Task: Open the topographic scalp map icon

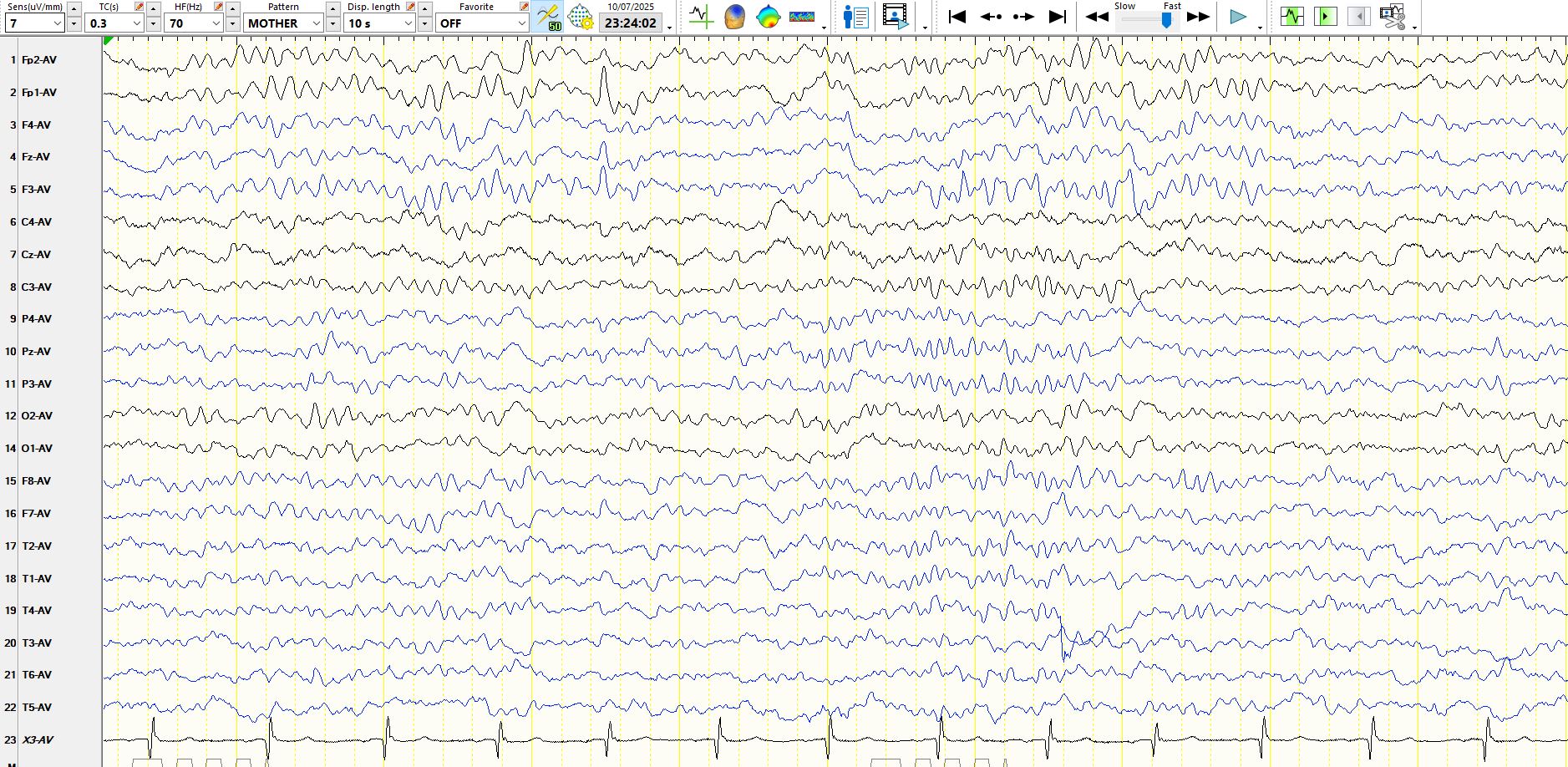Action: [768, 16]
